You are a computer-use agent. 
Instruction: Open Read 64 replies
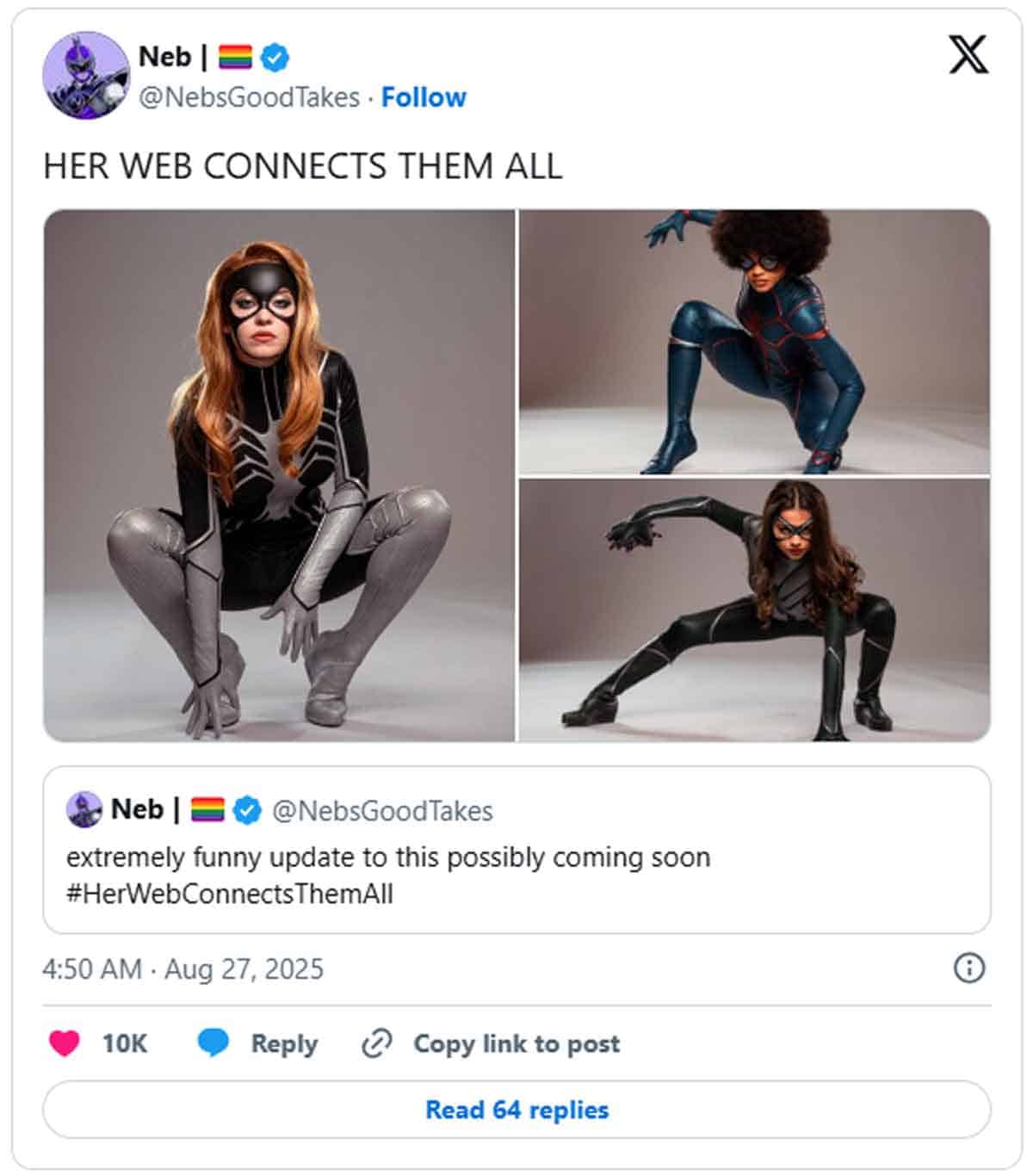(x=515, y=1111)
